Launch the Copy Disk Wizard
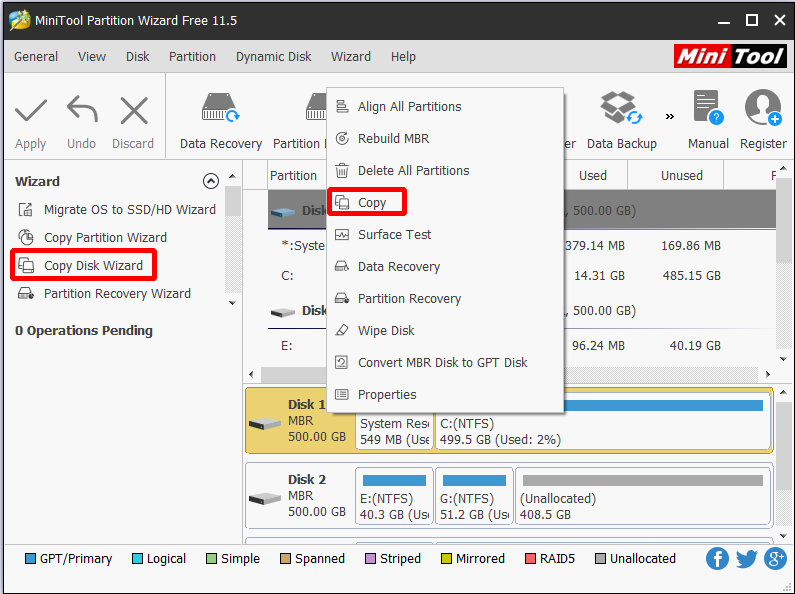 93,265
